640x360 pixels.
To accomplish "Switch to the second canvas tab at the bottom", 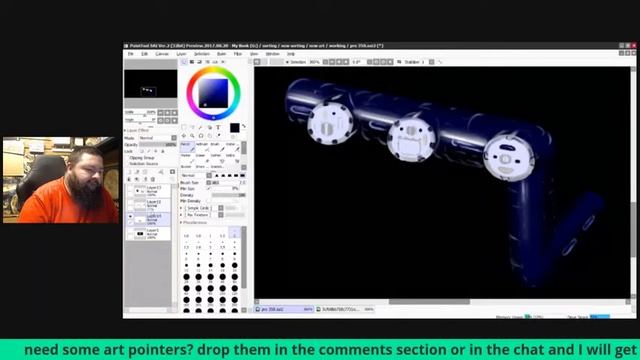I will (345, 309).
